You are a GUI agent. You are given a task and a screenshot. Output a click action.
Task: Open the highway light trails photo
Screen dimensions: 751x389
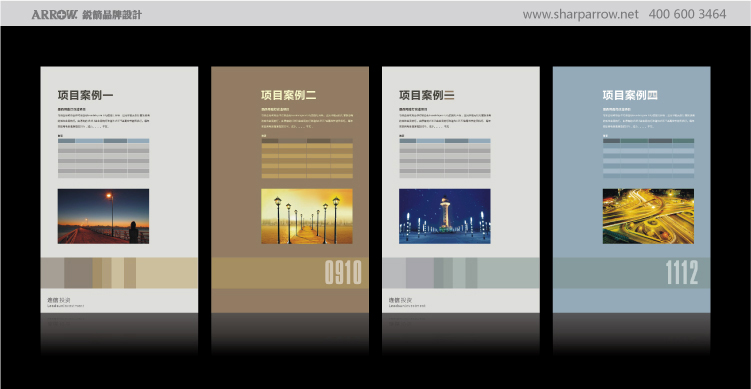coord(649,216)
